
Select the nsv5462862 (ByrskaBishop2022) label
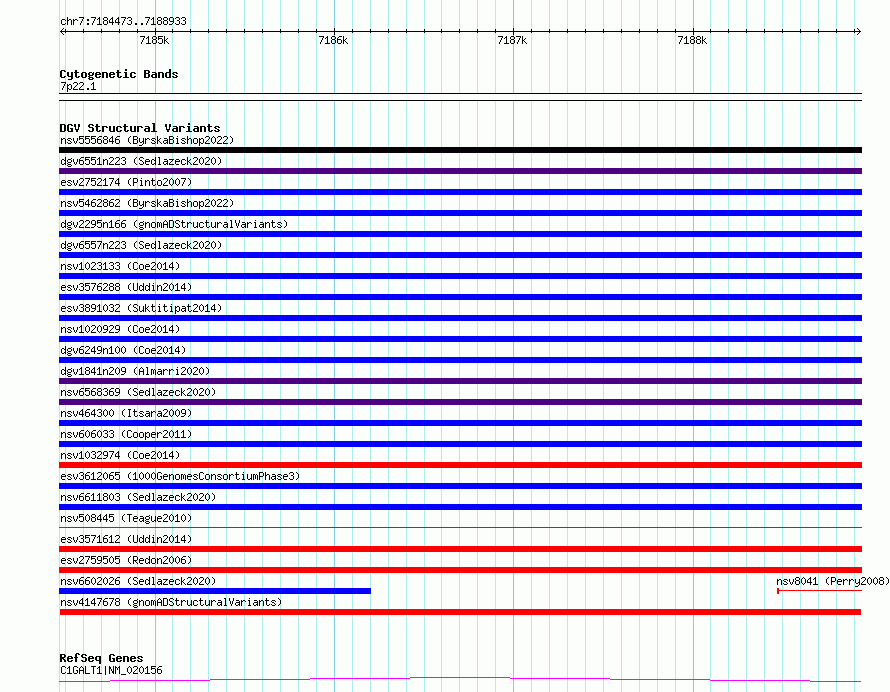[147, 203]
